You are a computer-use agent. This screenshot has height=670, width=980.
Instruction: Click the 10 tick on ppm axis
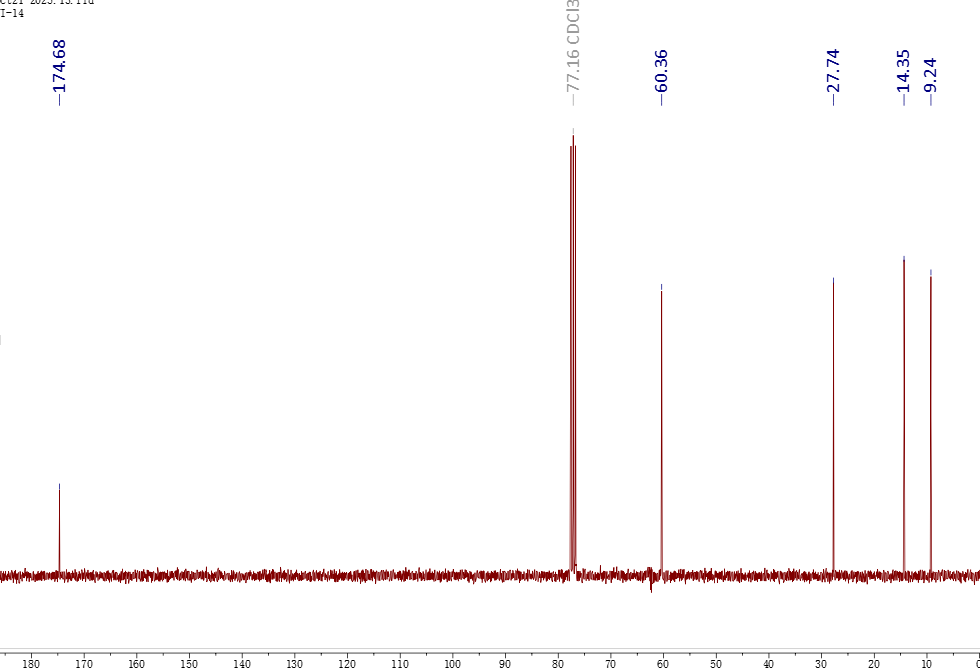click(926, 663)
